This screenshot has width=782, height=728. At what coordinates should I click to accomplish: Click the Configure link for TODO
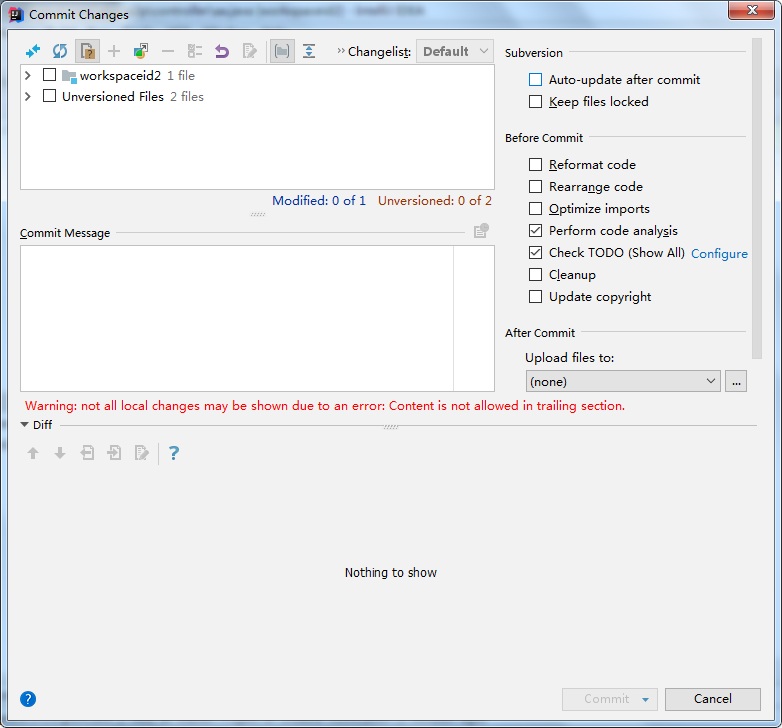pos(719,253)
